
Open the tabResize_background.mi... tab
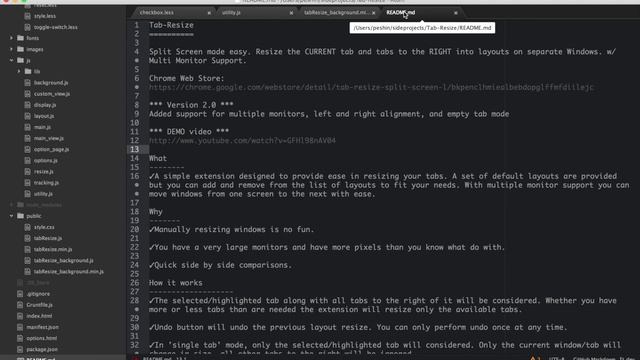pyautogui.click(x=336, y=13)
